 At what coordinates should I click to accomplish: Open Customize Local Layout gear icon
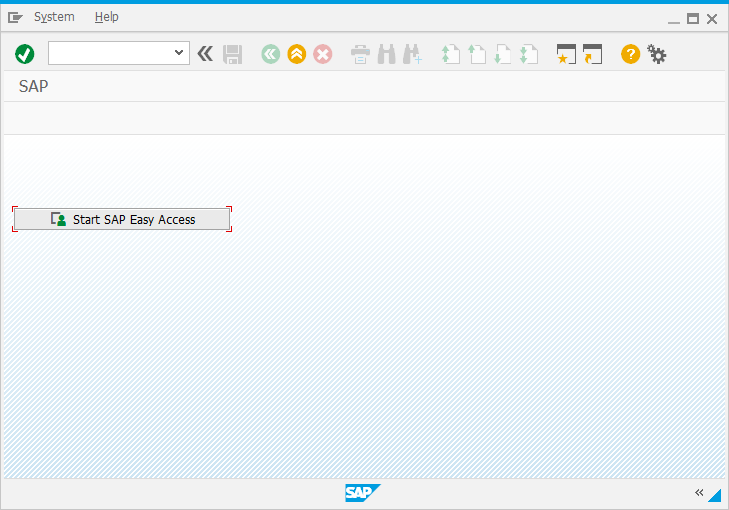click(x=656, y=54)
